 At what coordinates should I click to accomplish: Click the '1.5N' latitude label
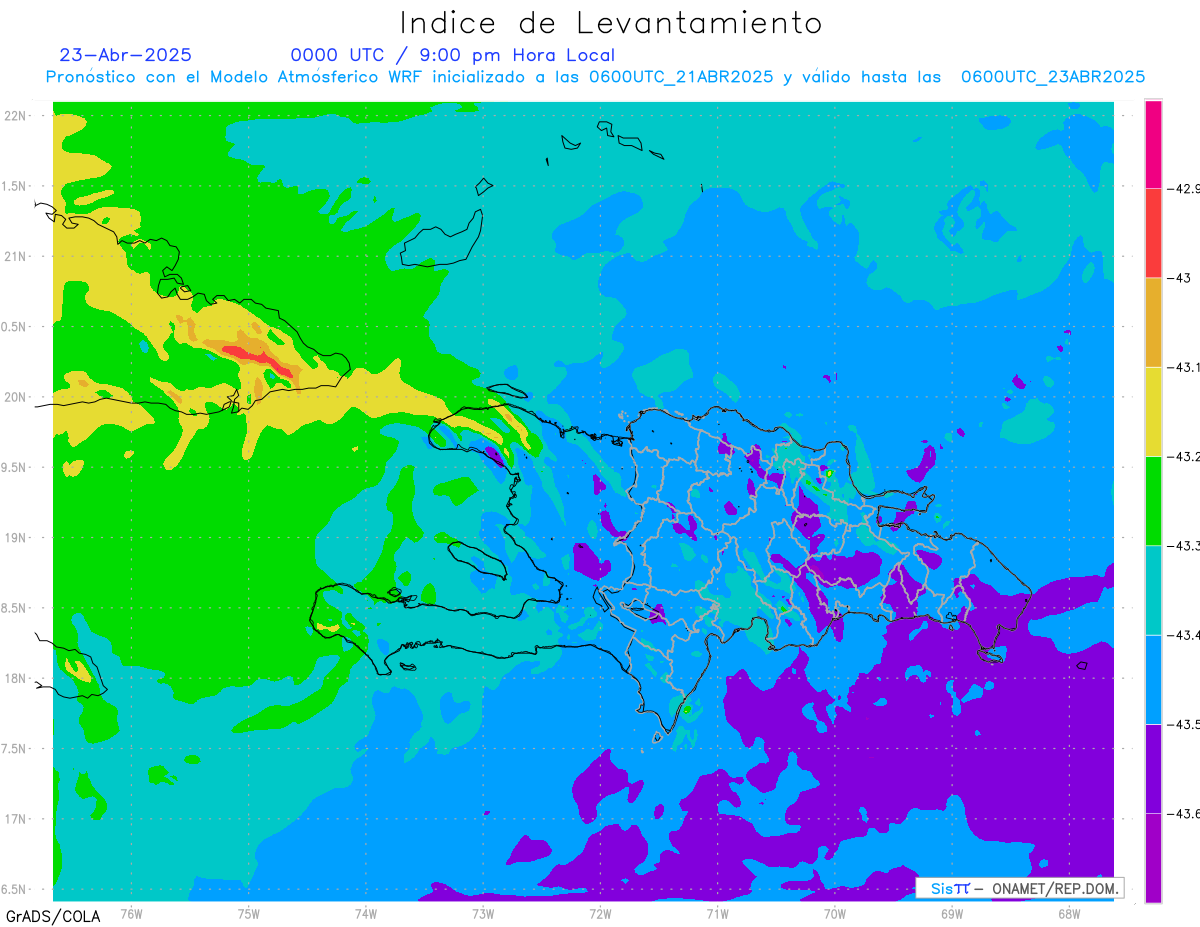coord(15,186)
